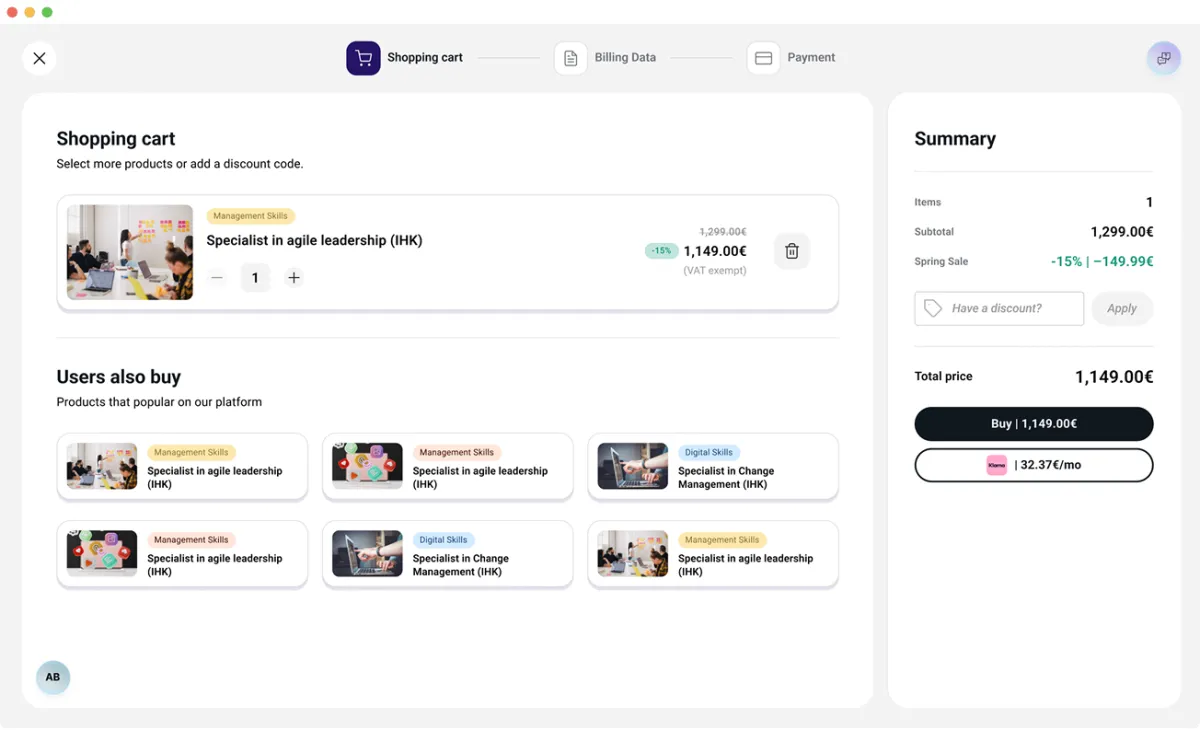Open the AB user avatar
This screenshot has width=1200, height=730.
[x=53, y=677]
